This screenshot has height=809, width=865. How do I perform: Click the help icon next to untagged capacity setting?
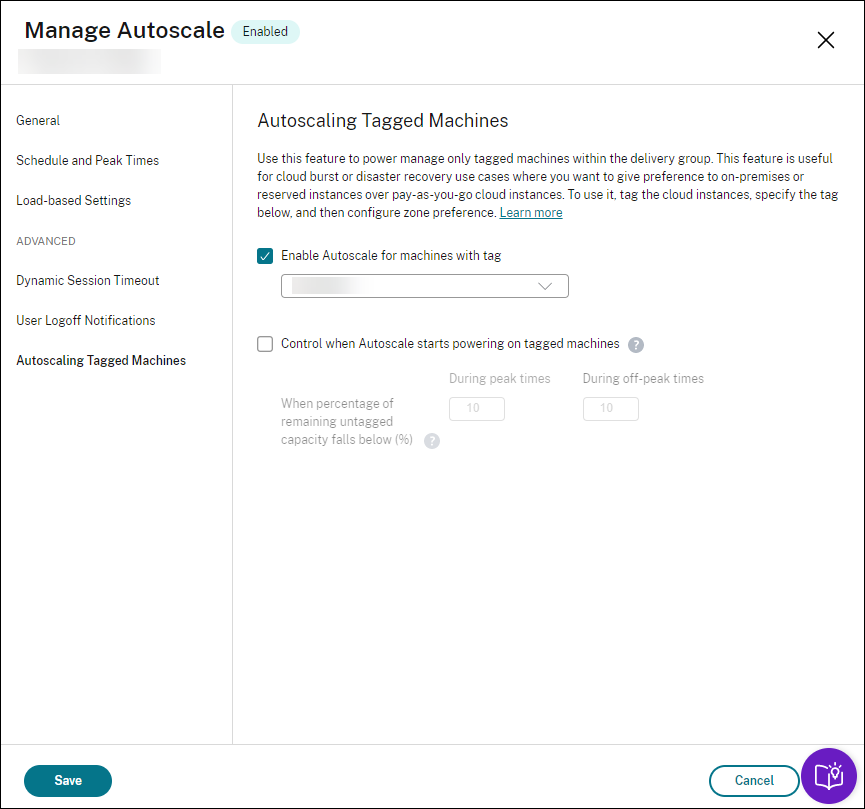click(432, 440)
